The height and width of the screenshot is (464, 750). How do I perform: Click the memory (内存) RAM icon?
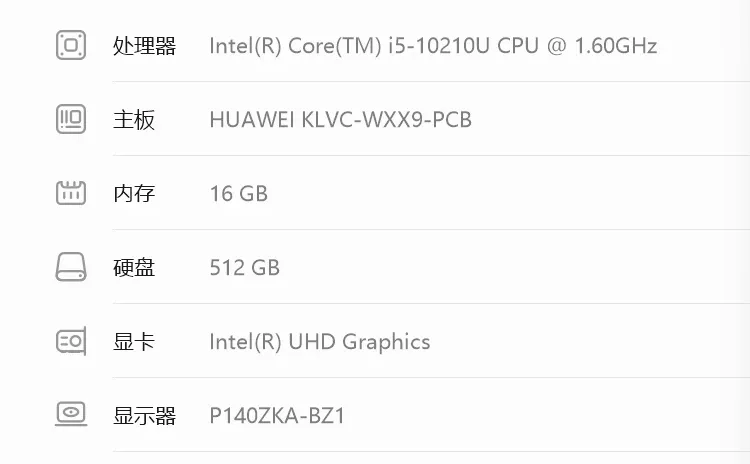pyautogui.click(x=71, y=193)
